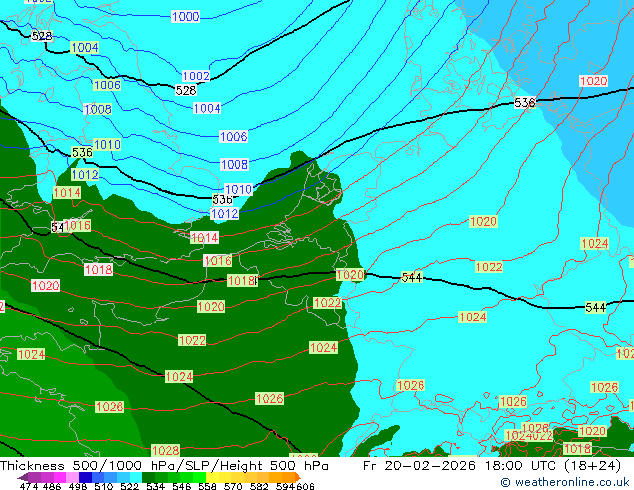Click the dark blue legend swatch above 510
The height and width of the screenshot is (490, 634).
(85, 477)
